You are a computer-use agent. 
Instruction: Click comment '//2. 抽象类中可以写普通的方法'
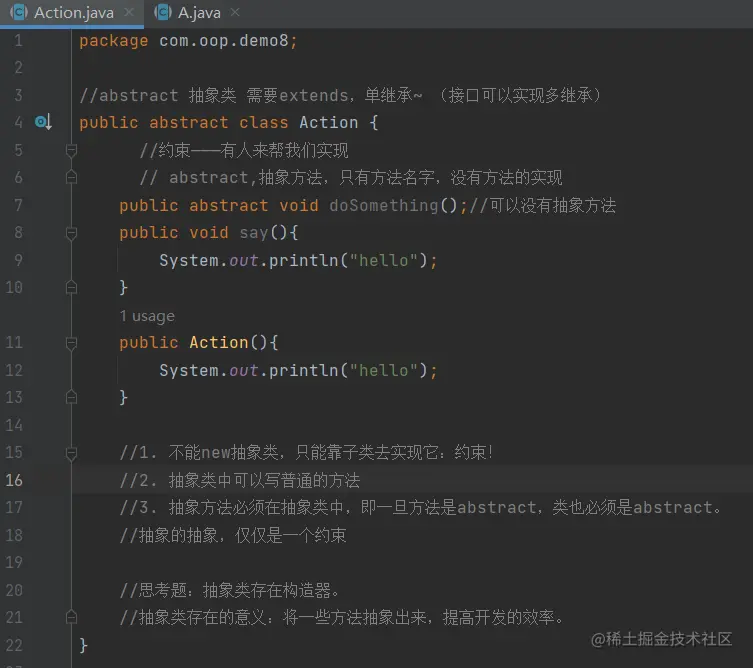[x=240, y=480]
